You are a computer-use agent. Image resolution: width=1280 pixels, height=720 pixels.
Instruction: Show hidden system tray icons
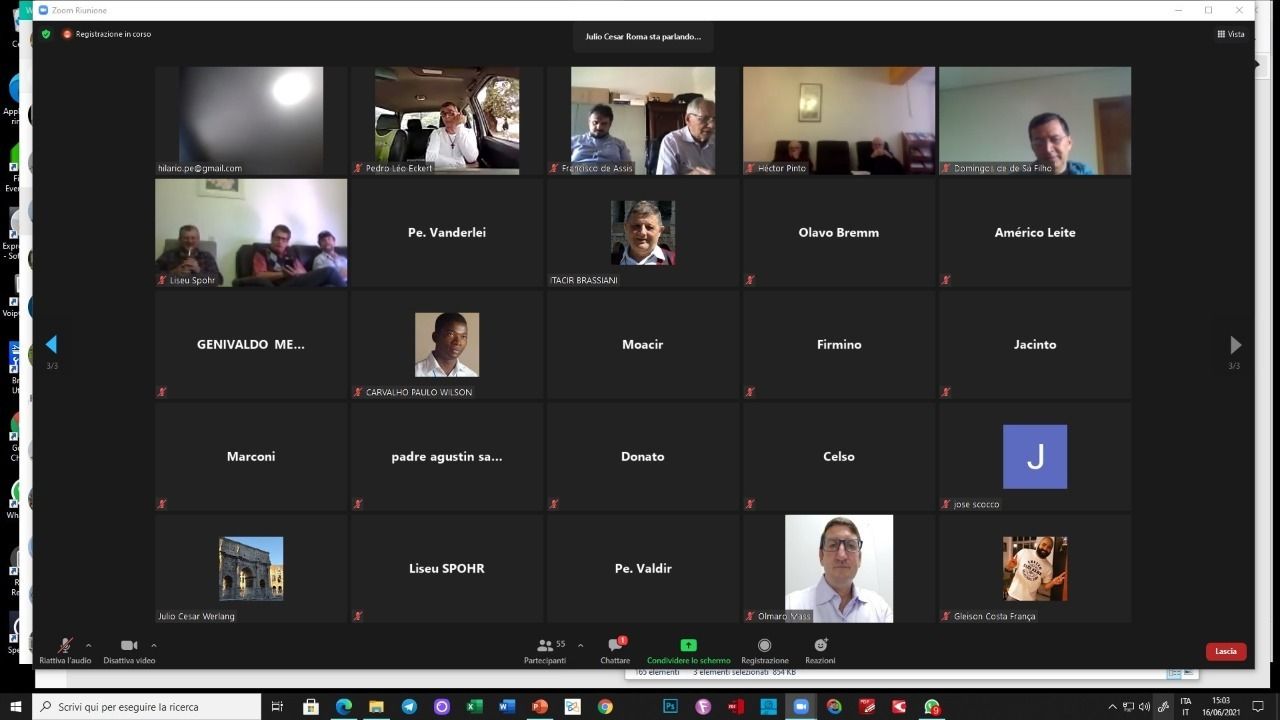(x=1112, y=707)
